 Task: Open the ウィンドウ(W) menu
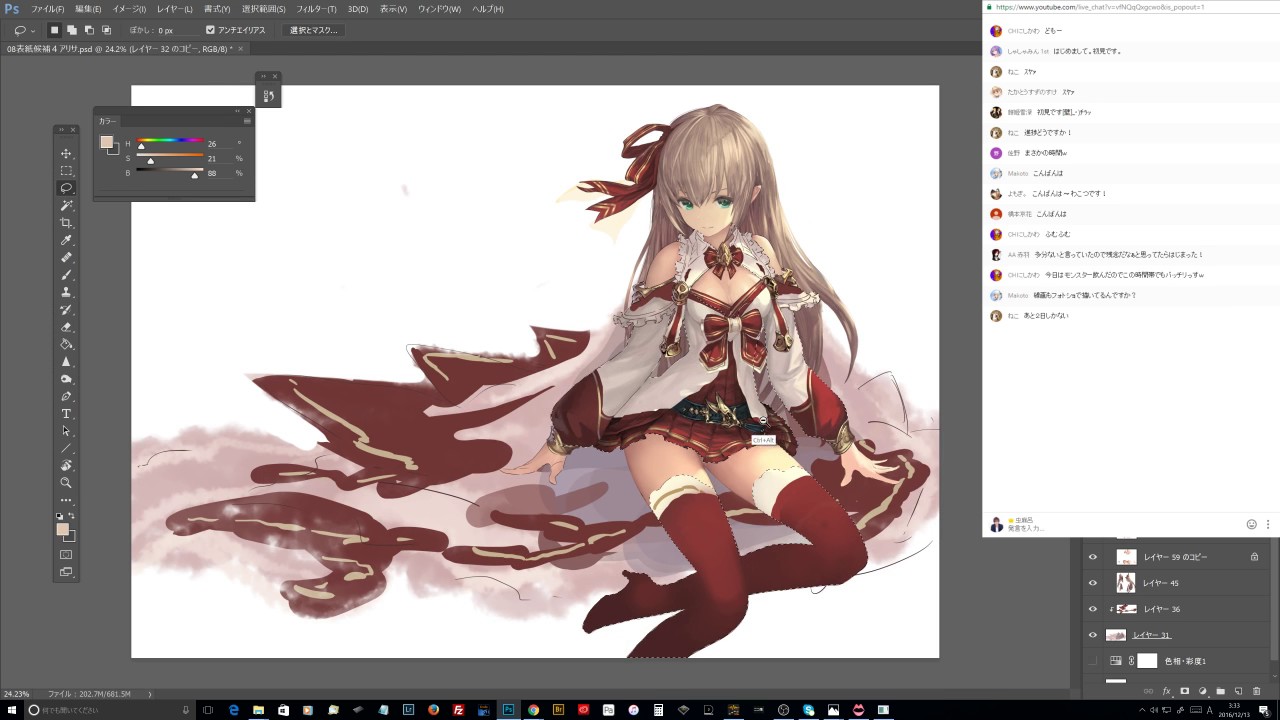point(439,9)
